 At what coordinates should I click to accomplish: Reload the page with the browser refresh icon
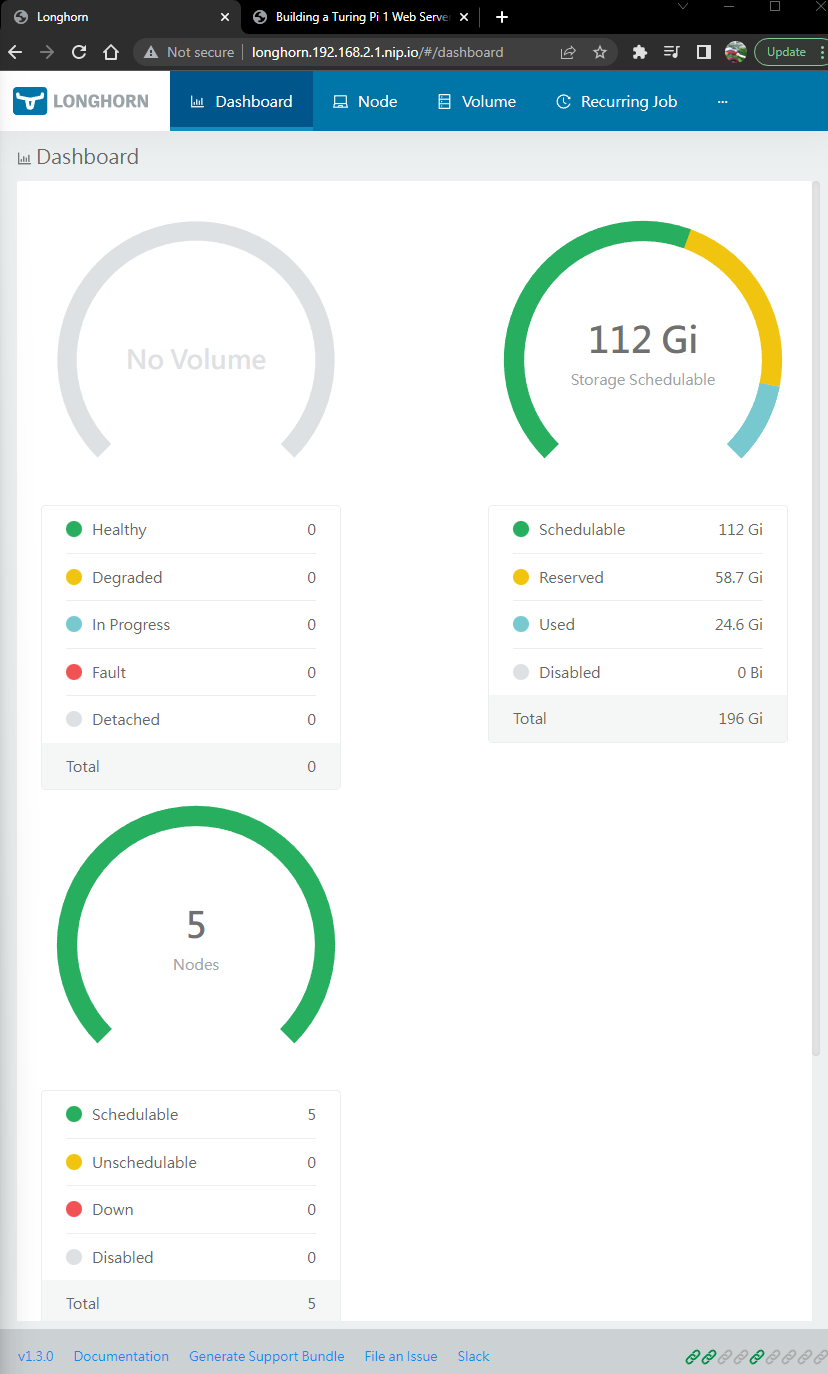coord(79,52)
